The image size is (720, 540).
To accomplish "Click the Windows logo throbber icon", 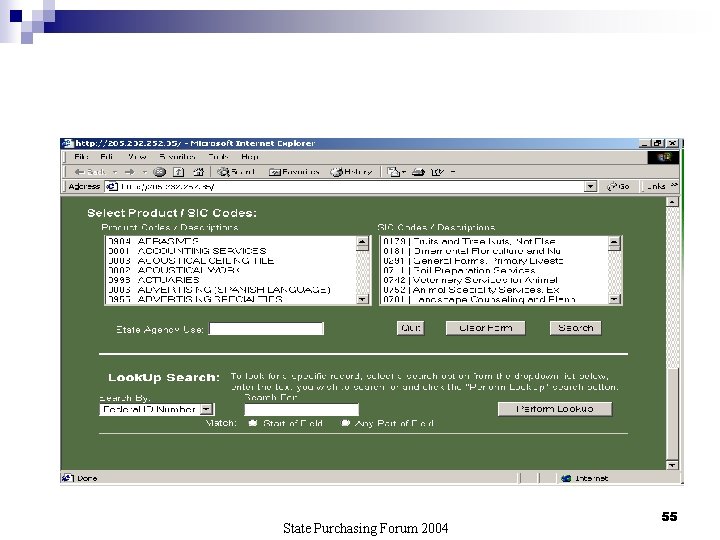I will click(663, 158).
